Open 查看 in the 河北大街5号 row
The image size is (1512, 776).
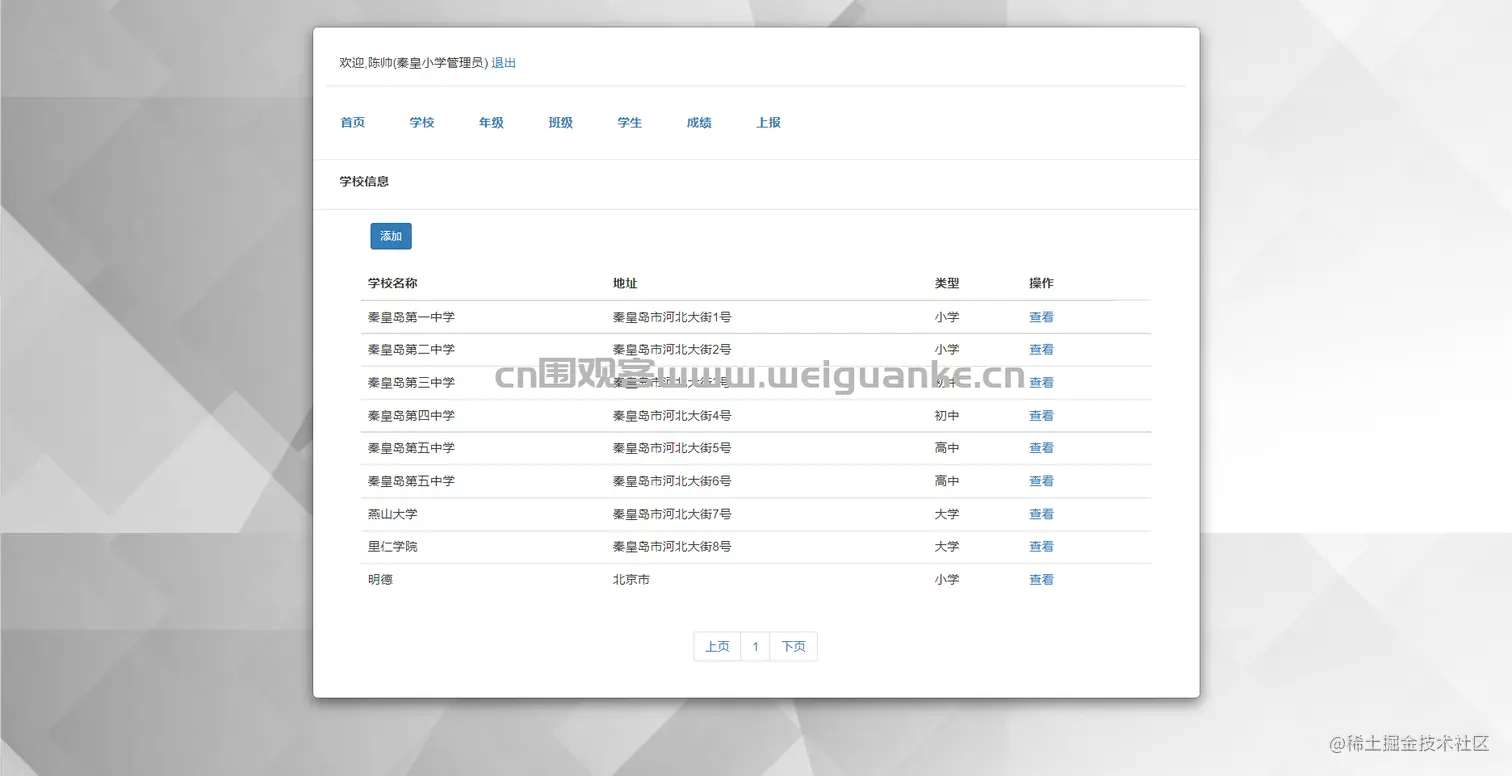click(x=1041, y=448)
